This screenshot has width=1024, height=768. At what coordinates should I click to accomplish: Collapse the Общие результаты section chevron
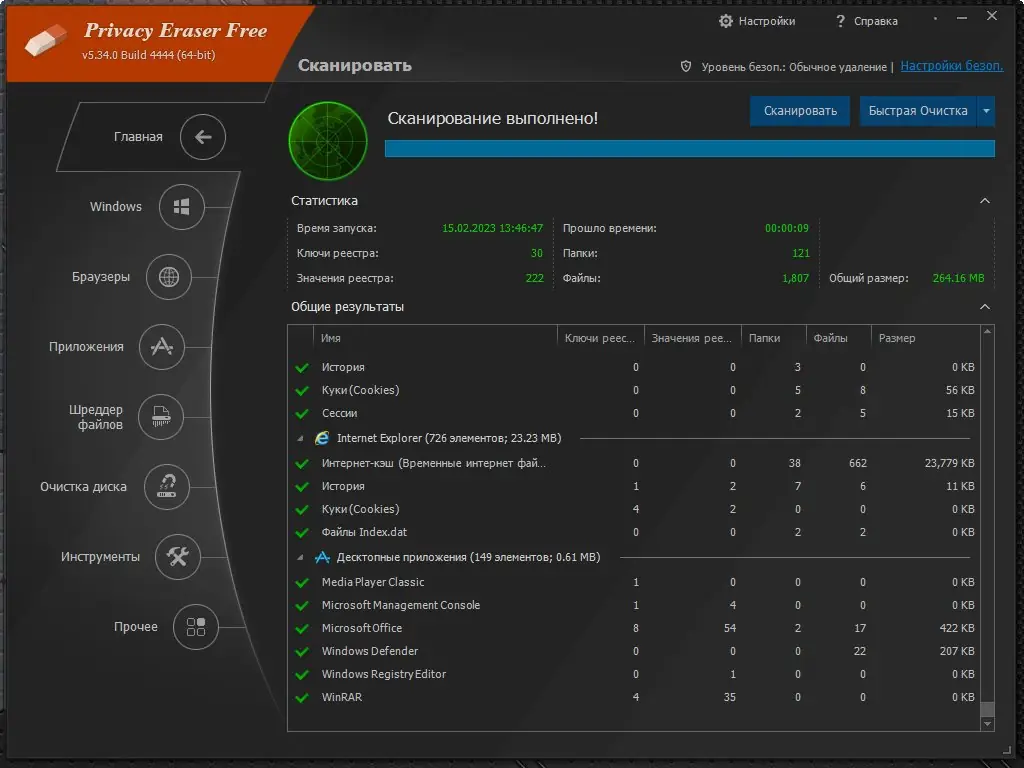pyautogui.click(x=985, y=306)
